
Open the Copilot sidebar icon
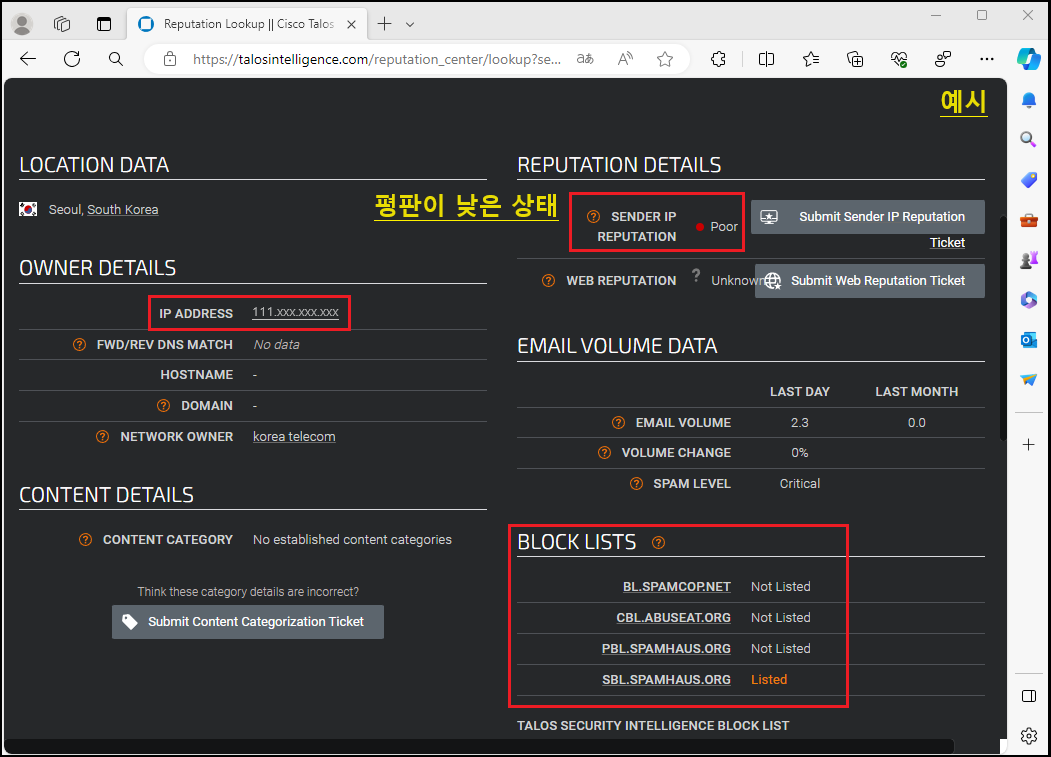coord(1028,59)
